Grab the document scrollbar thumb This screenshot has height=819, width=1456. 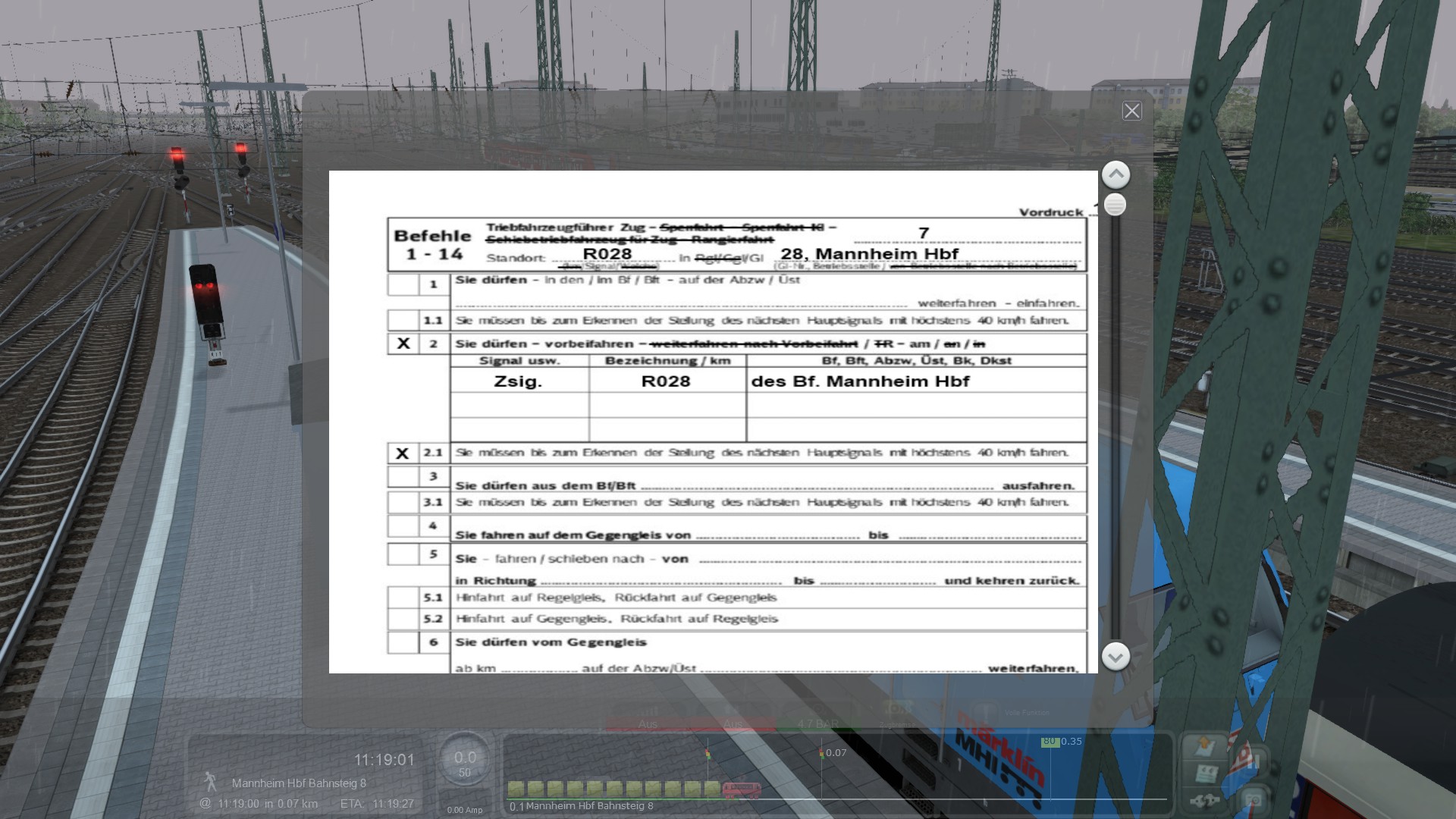1115,205
